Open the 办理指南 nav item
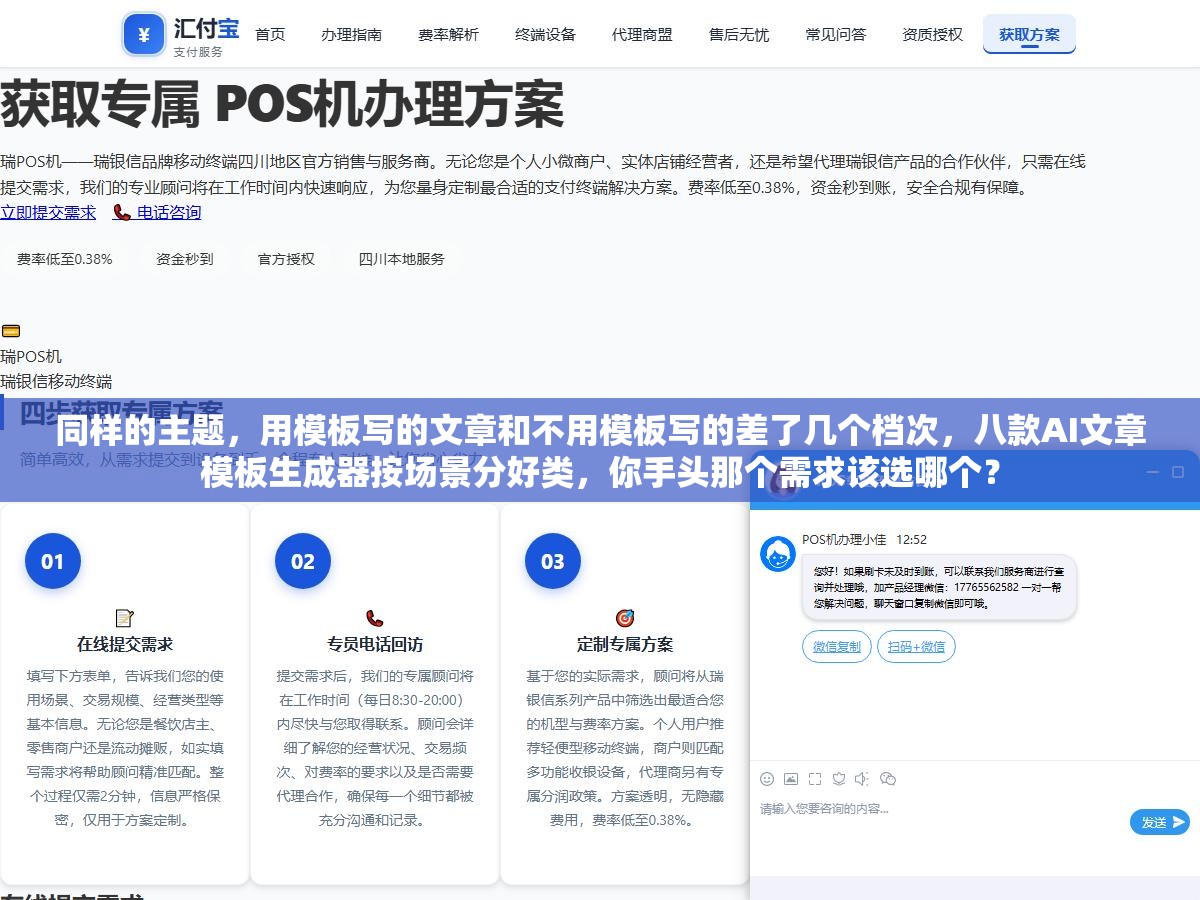This screenshot has height=900, width=1200. (x=351, y=34)
